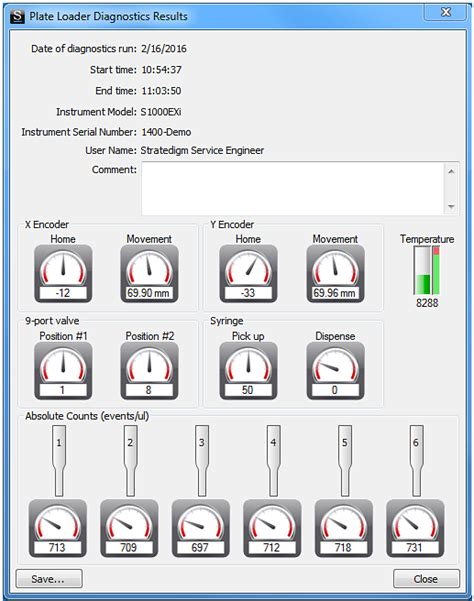
Task: Select sample tube number 5
Action: coord(345,460)
